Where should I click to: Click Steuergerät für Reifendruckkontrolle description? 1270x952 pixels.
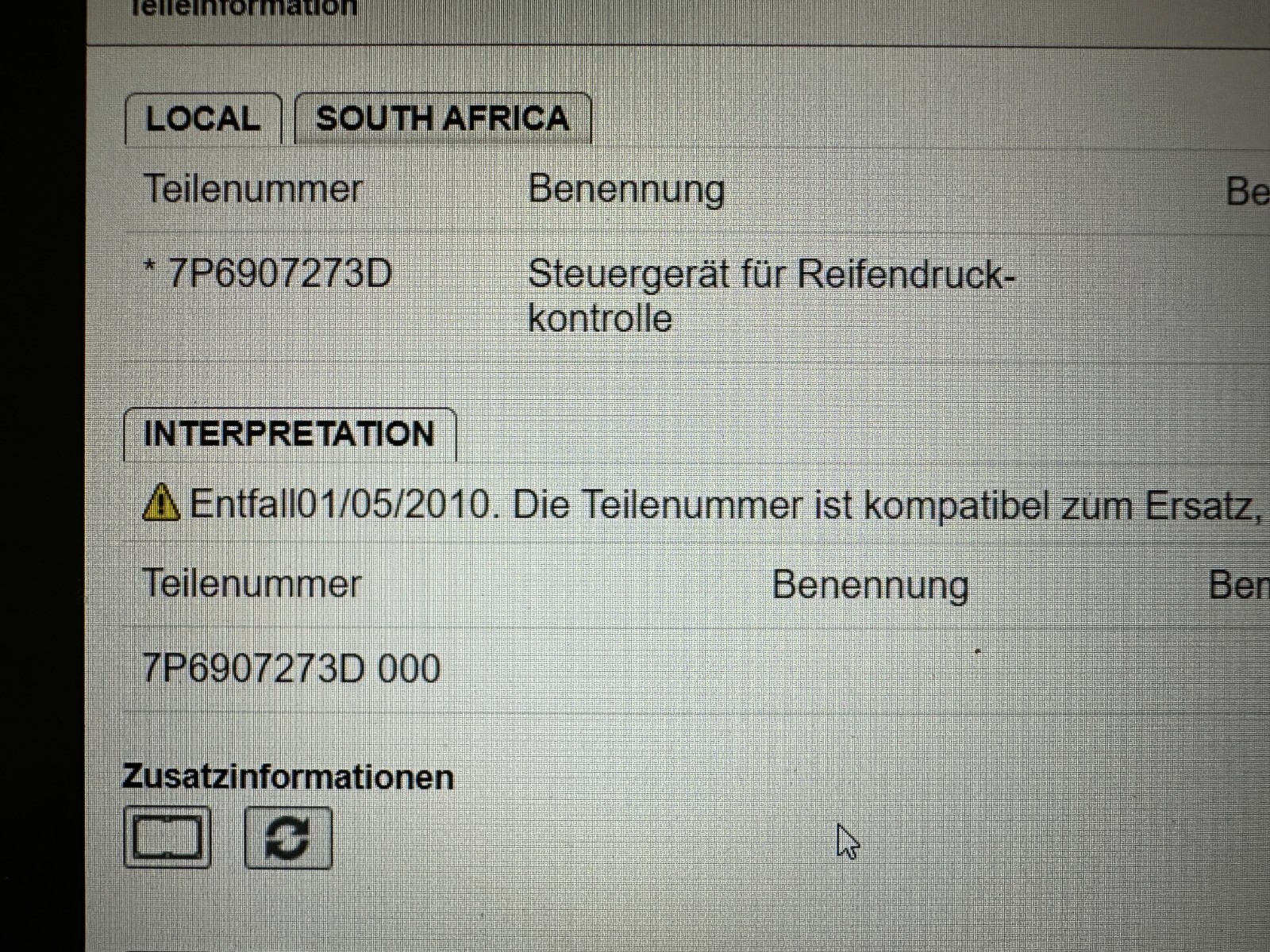point(770,295)
